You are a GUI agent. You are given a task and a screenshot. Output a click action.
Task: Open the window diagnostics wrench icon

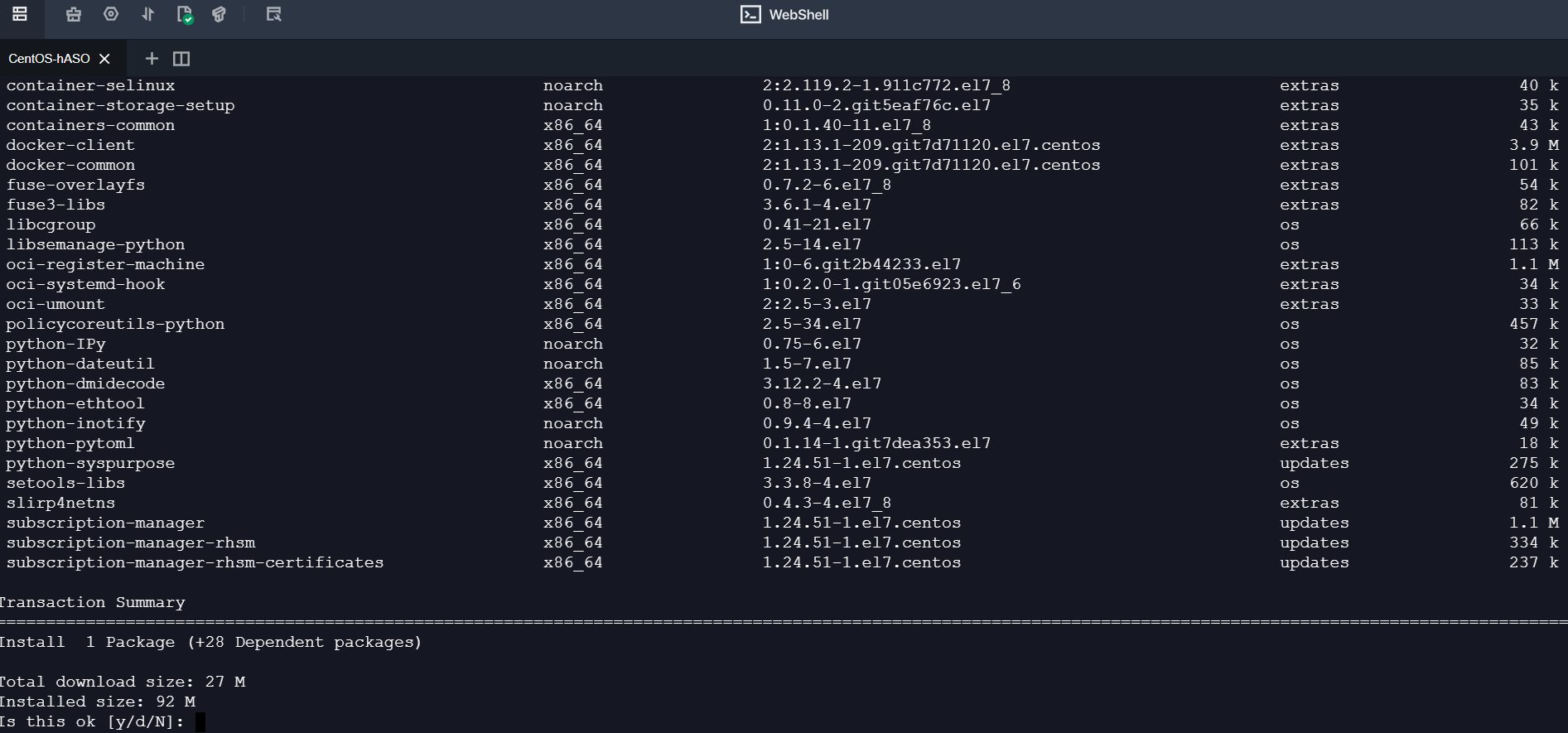[273, 14]
